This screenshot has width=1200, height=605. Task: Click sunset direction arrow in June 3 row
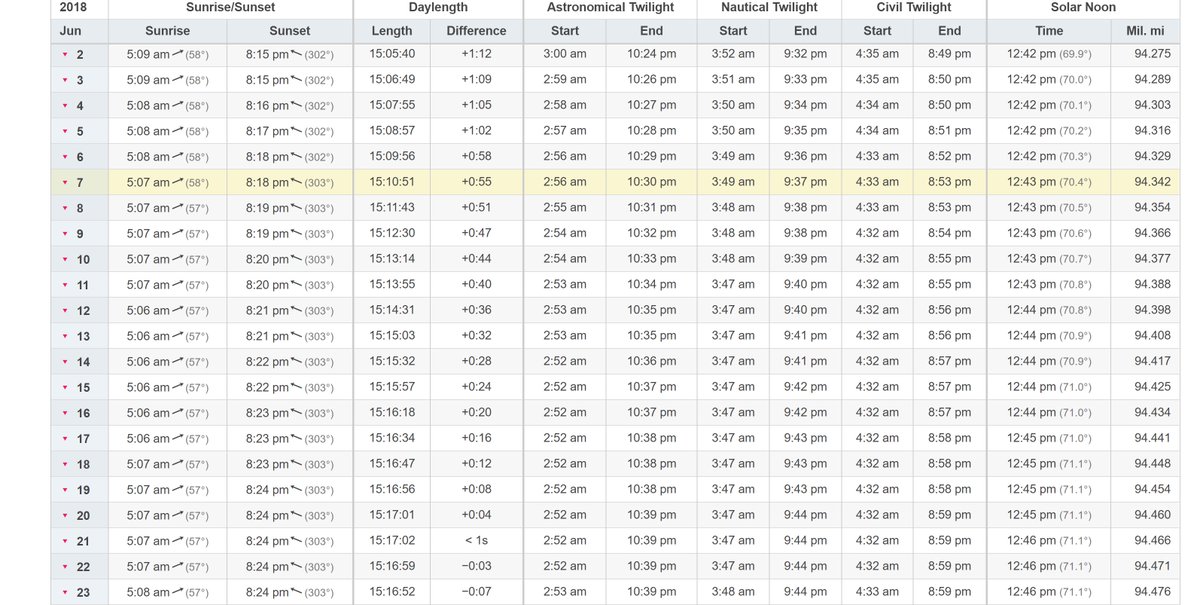tap(297, 79)
